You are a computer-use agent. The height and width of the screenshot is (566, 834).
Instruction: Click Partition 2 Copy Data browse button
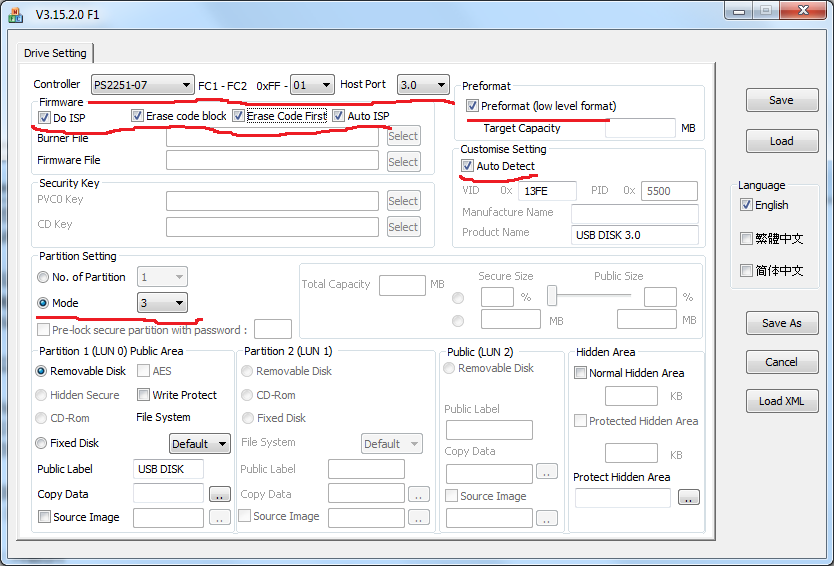pyautogui.click(x=419, y=494)
